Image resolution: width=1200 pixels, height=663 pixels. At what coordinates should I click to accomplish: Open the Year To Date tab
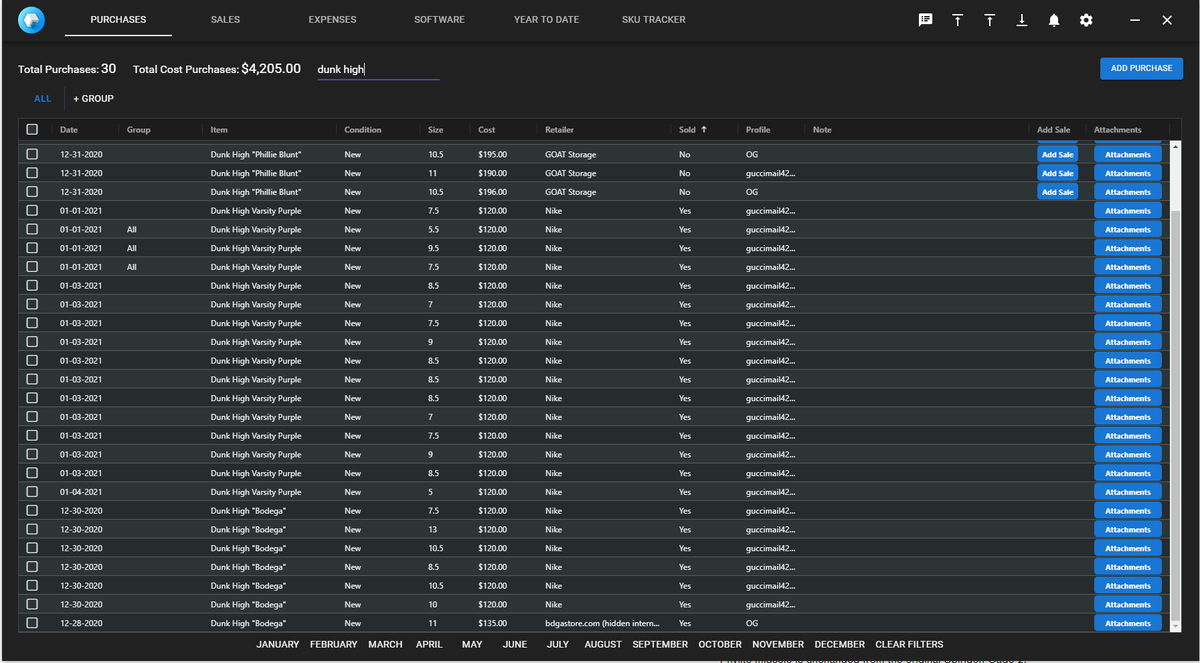[x=546, y=20]
